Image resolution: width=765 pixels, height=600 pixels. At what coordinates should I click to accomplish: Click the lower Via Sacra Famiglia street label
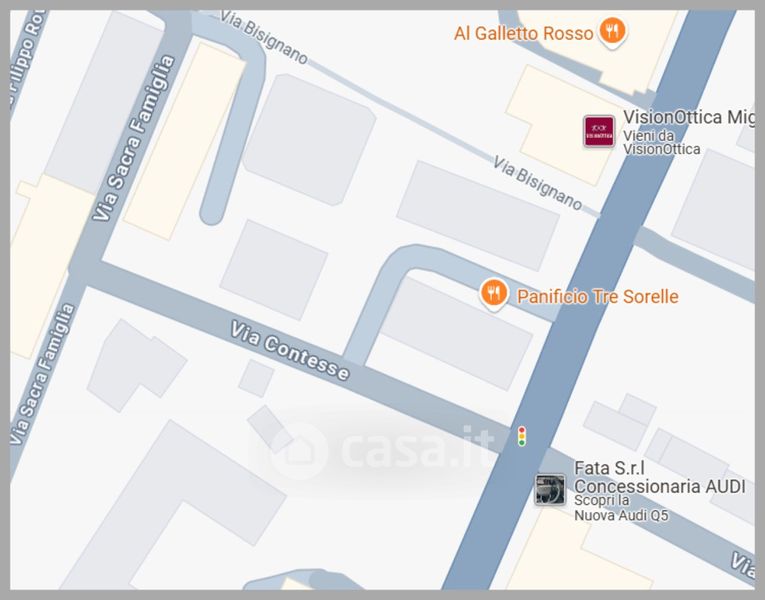coord(43,374)
